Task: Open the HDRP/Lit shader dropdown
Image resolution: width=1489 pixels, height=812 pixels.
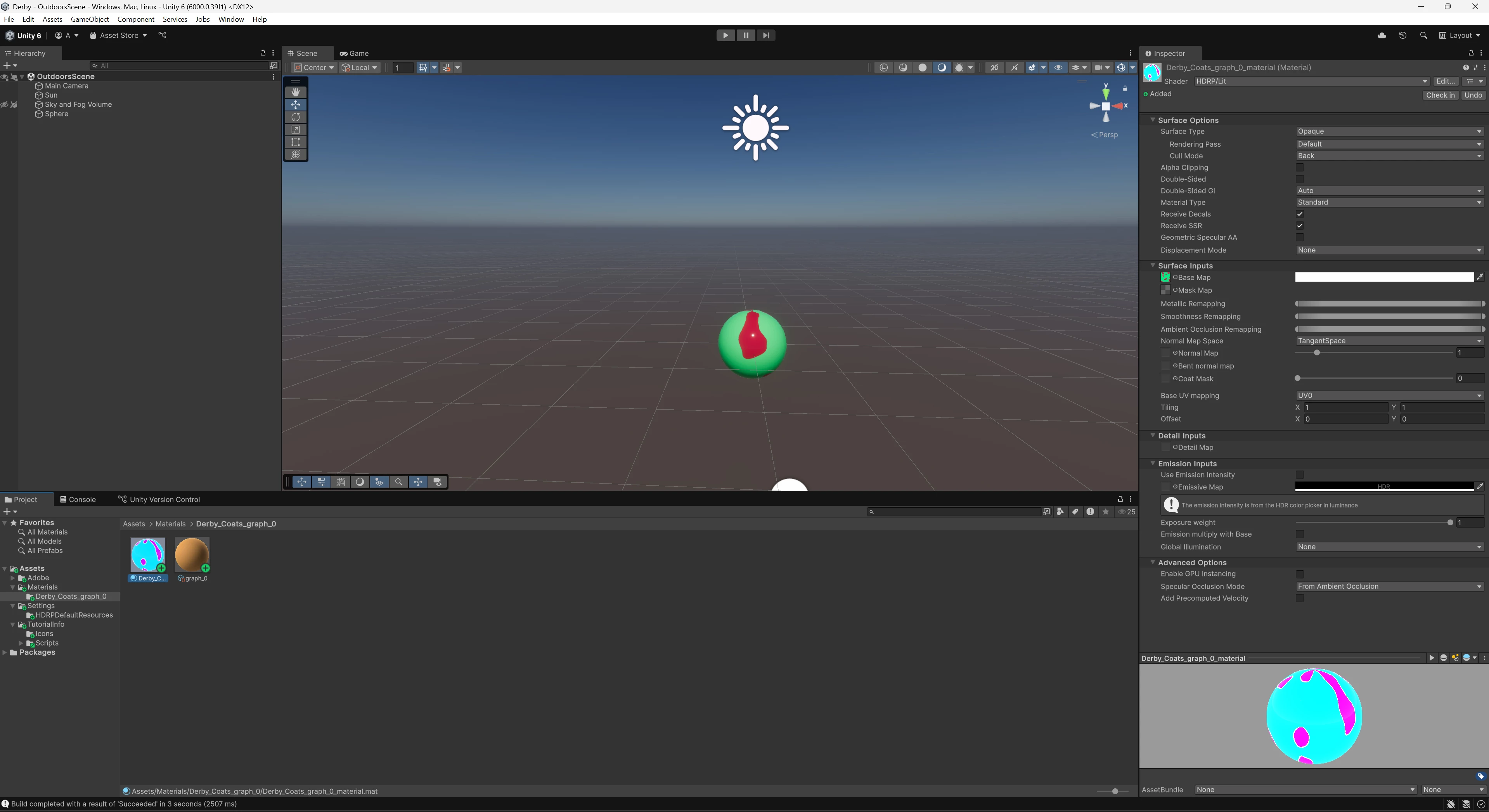Action: (1311, 81)
